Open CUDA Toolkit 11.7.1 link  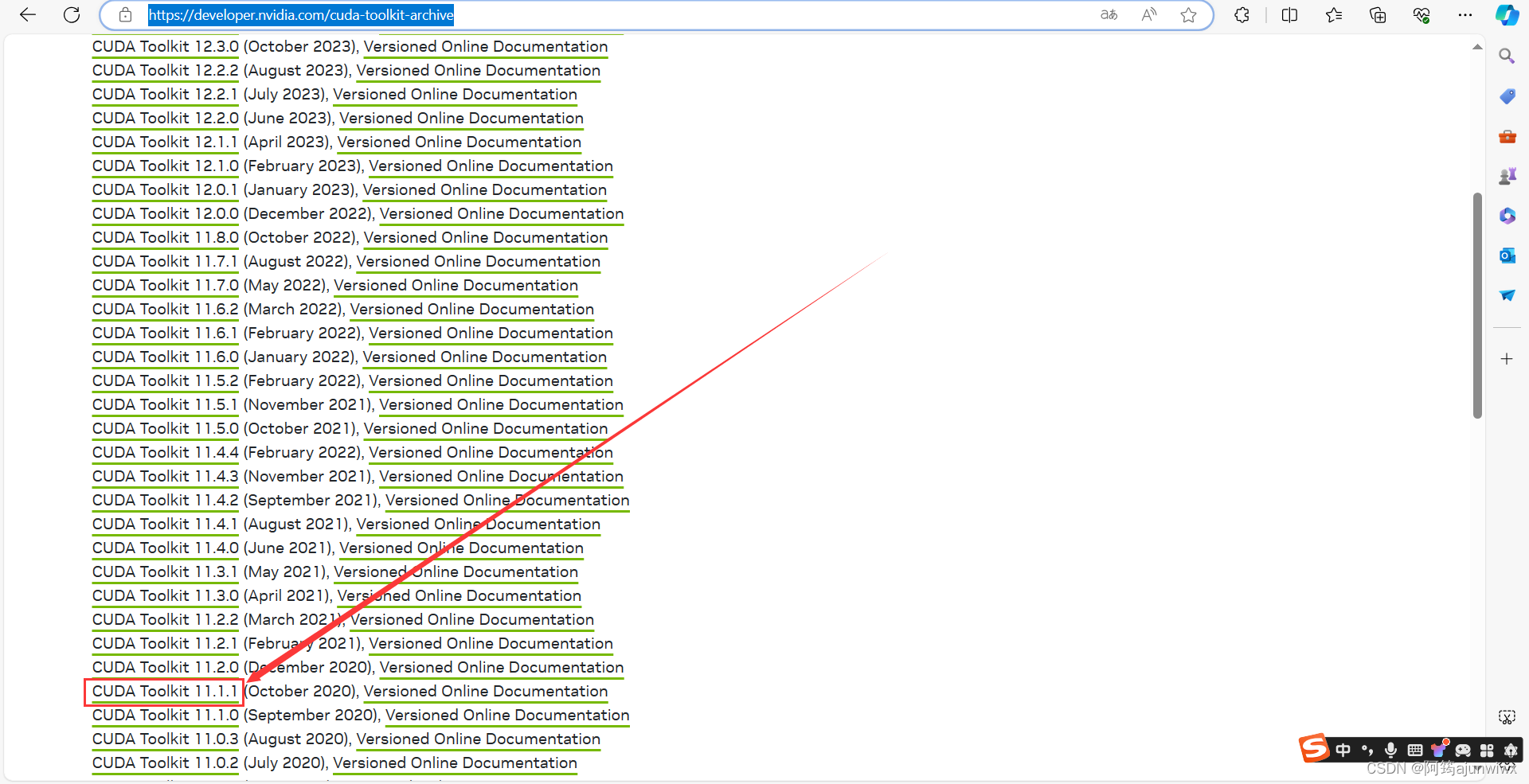point(165,261)
